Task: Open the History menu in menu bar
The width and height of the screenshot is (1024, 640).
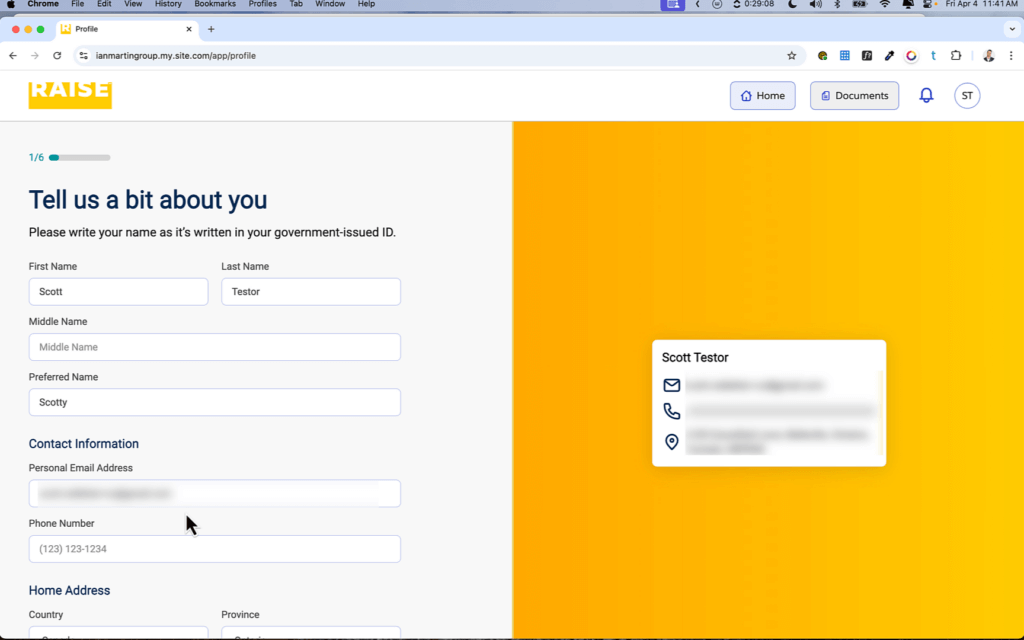Action: [x=168, y=4]
